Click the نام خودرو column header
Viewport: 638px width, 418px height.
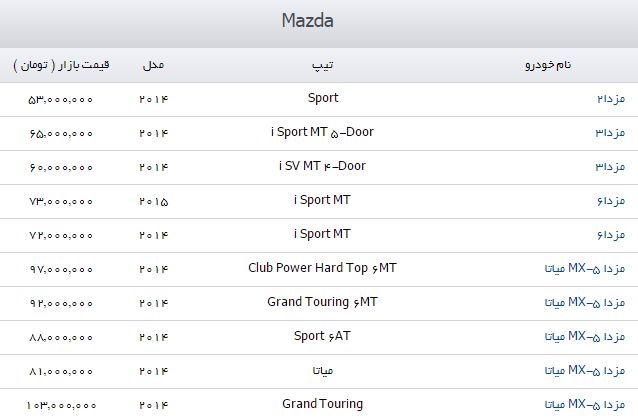[548, 66]
